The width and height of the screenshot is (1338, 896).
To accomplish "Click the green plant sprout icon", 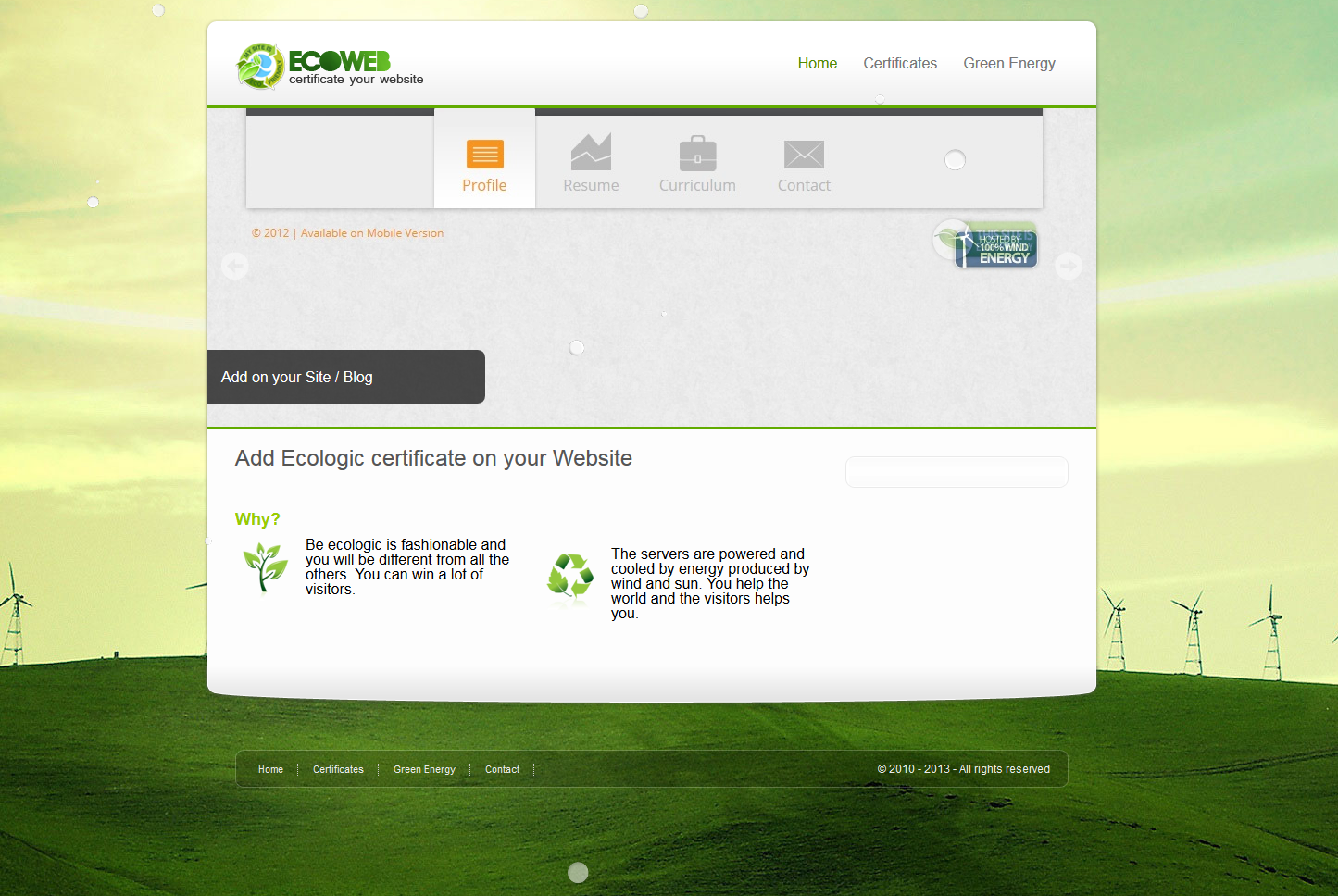I will (x=265, y=566).
